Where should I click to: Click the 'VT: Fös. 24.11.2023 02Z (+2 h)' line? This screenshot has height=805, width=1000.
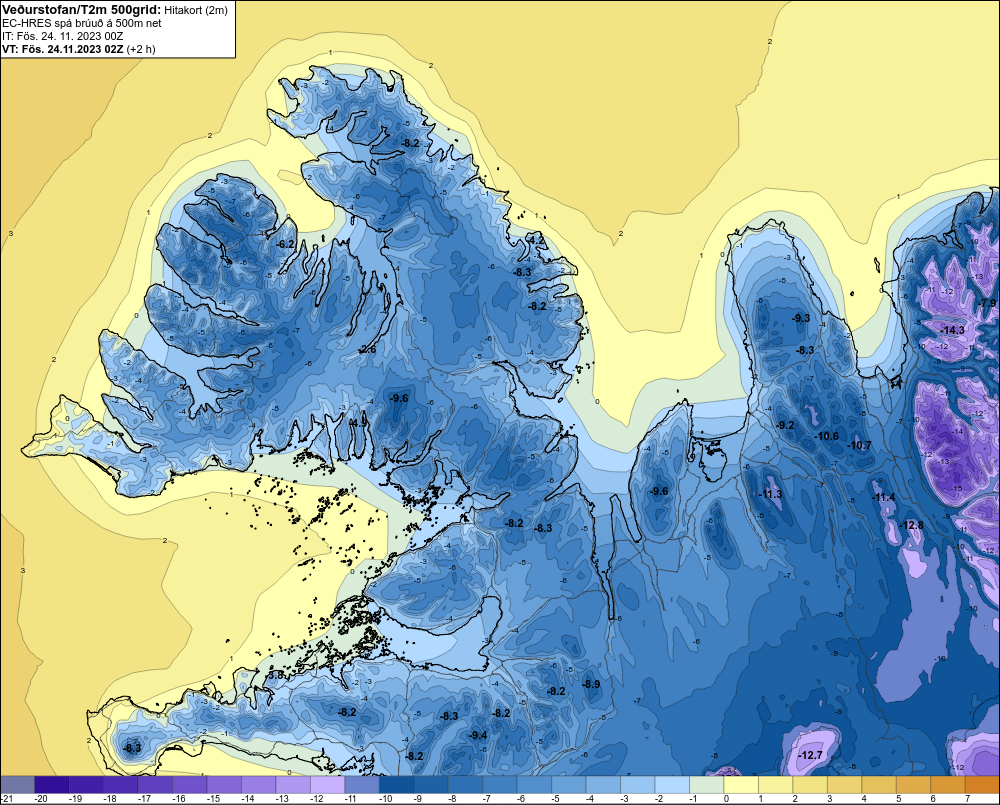click(x=78, y=49)
